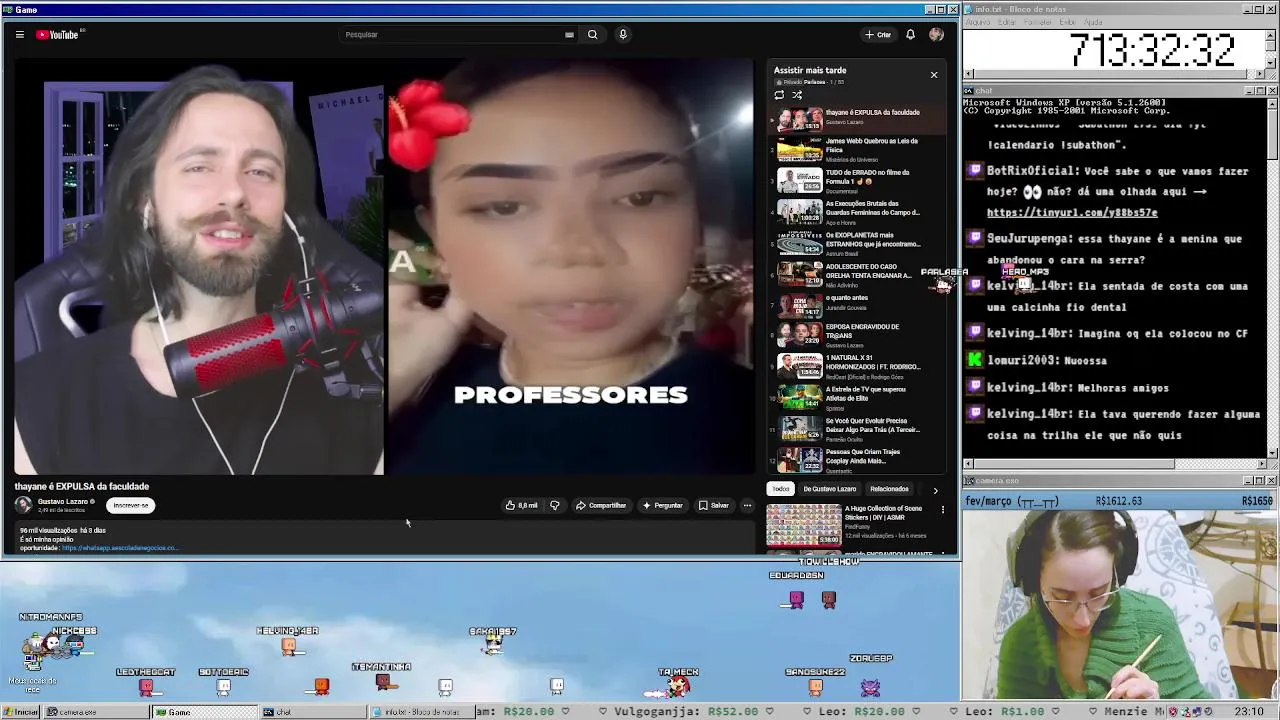
Task: Toggle playlist shuffle
Action: (797, 95)
